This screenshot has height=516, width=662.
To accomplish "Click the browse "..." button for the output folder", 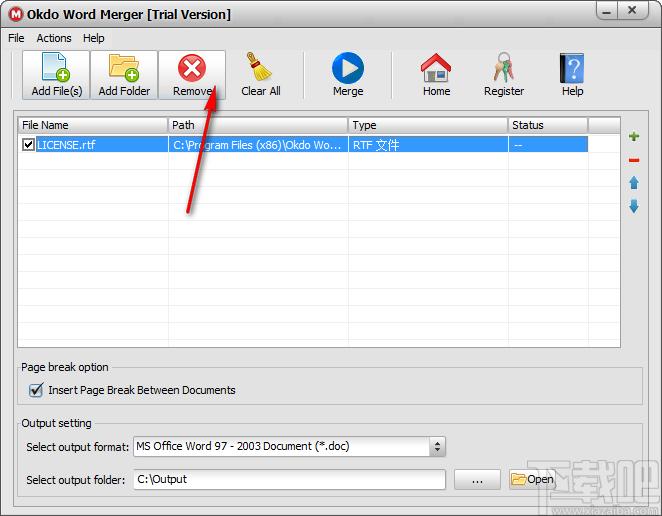I will 477,479.
